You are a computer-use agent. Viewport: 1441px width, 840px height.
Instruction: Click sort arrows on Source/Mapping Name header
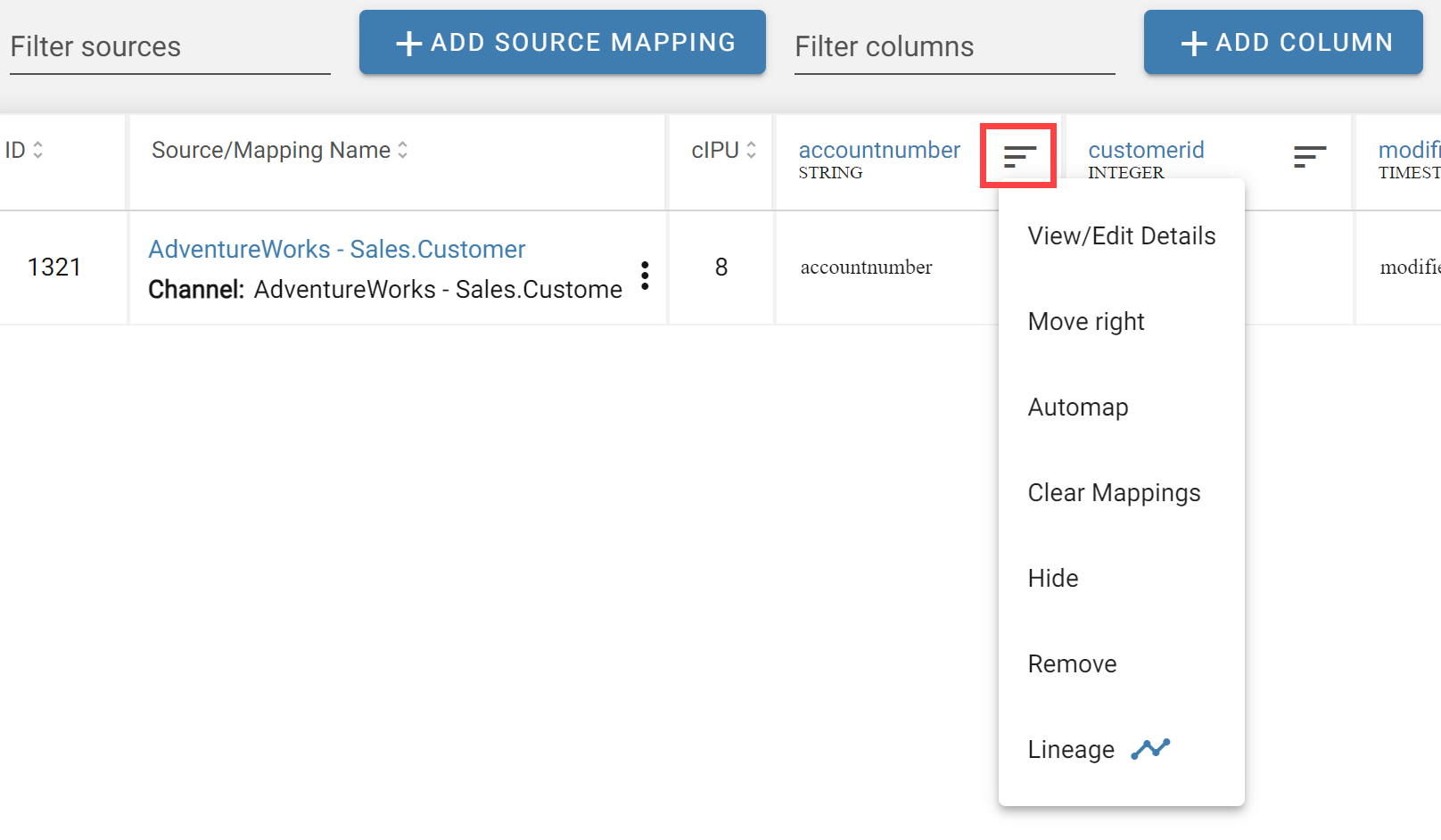[x=402, y=150]
